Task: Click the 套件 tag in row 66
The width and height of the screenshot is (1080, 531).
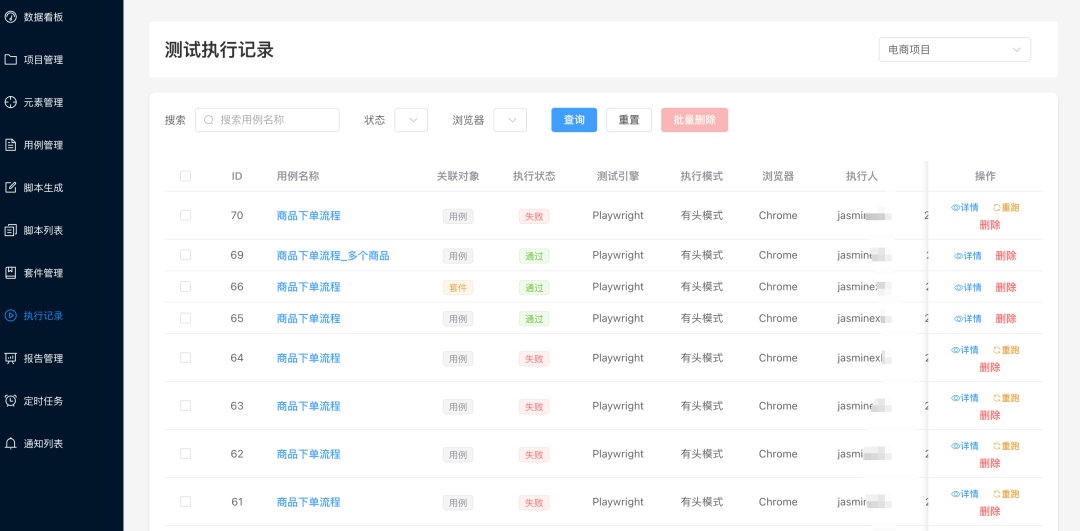Action: 458,287
